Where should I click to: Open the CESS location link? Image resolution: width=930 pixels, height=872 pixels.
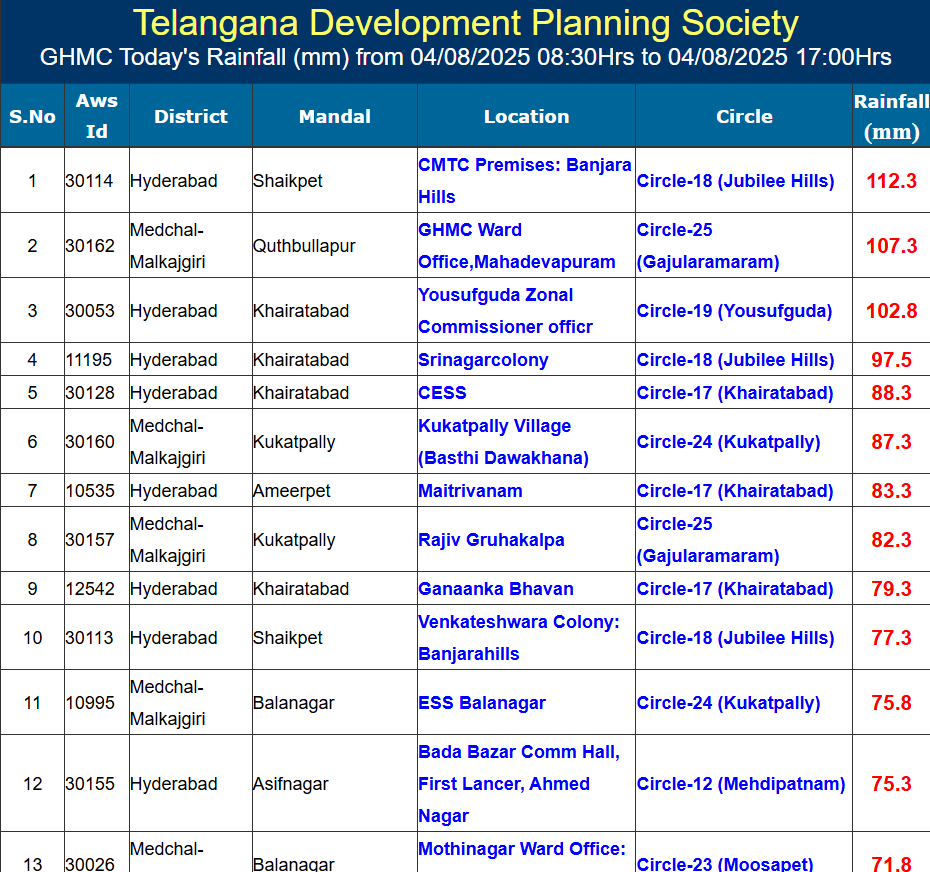pyautogui.click(x=442, y=393)
